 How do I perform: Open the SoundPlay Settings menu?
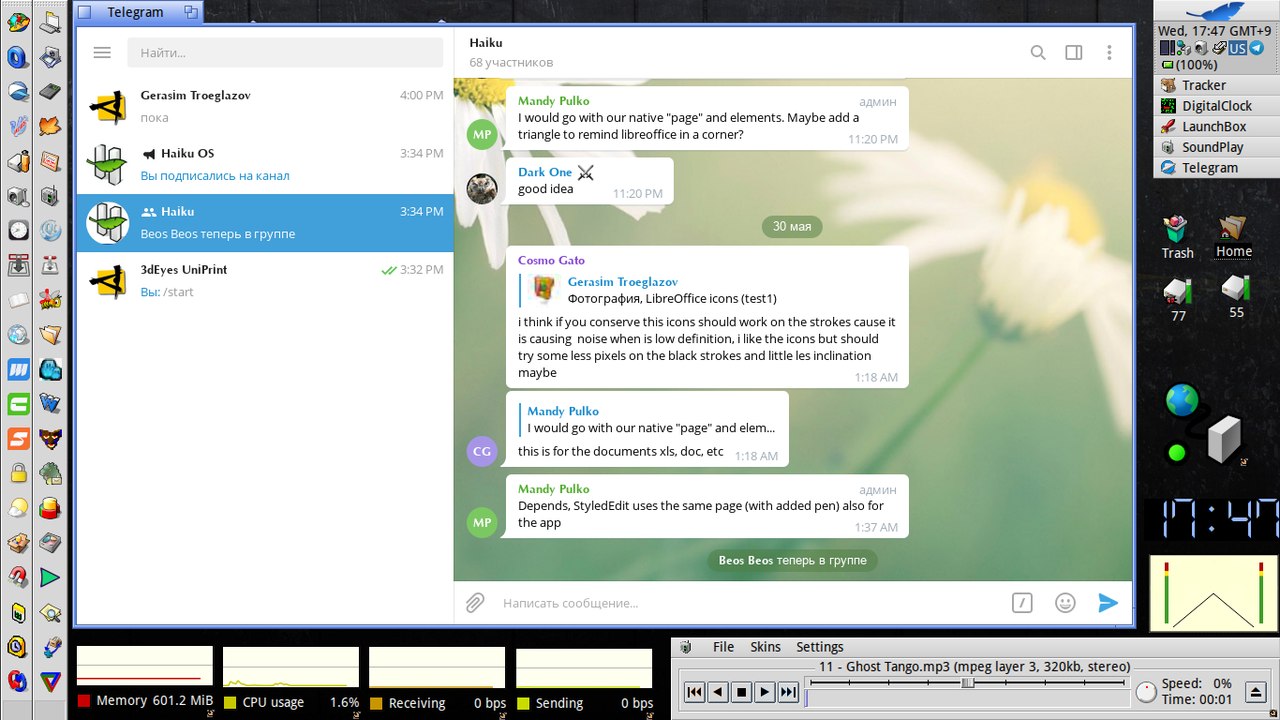tap(820, 647)
